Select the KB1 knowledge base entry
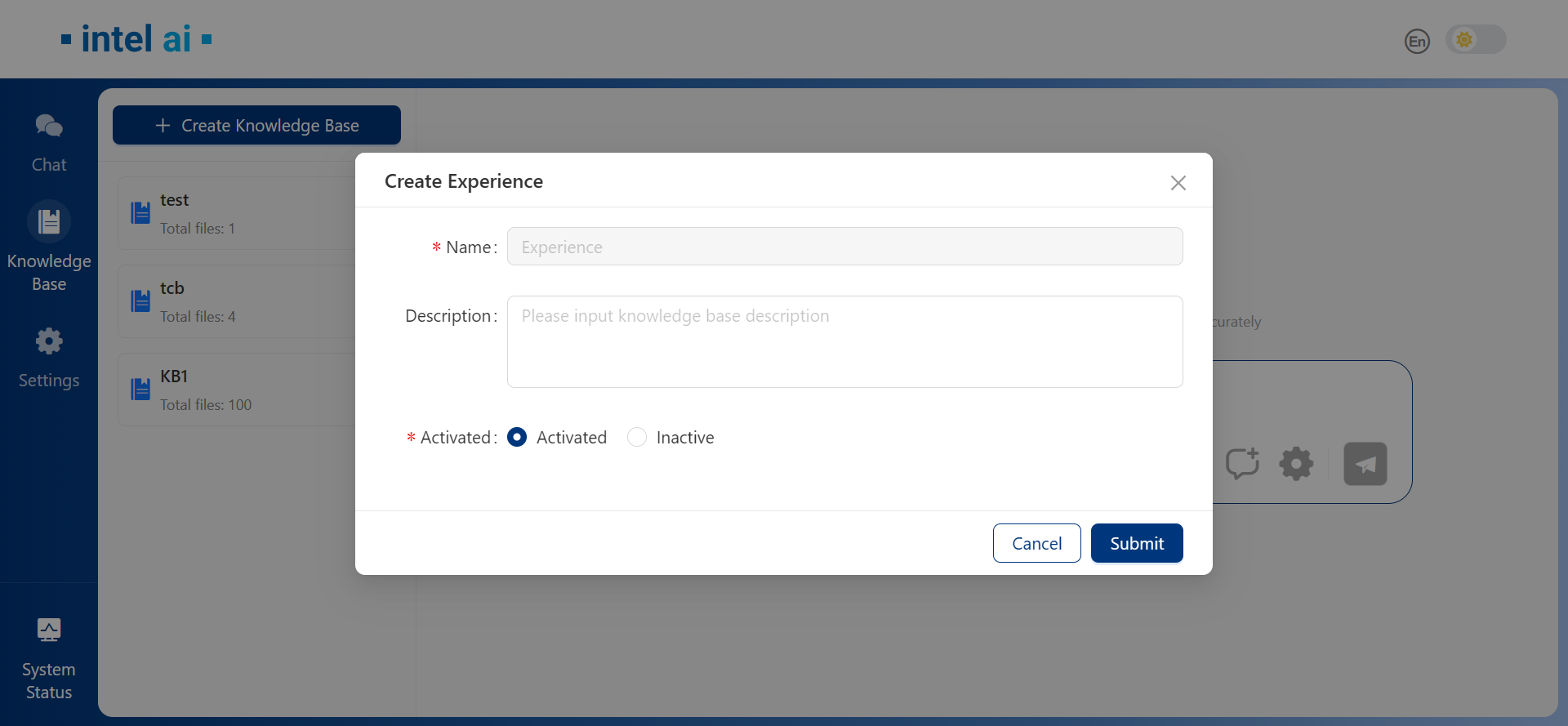Image resolution: width=1568 pixels, height=726 pixels. coord(237,390)
